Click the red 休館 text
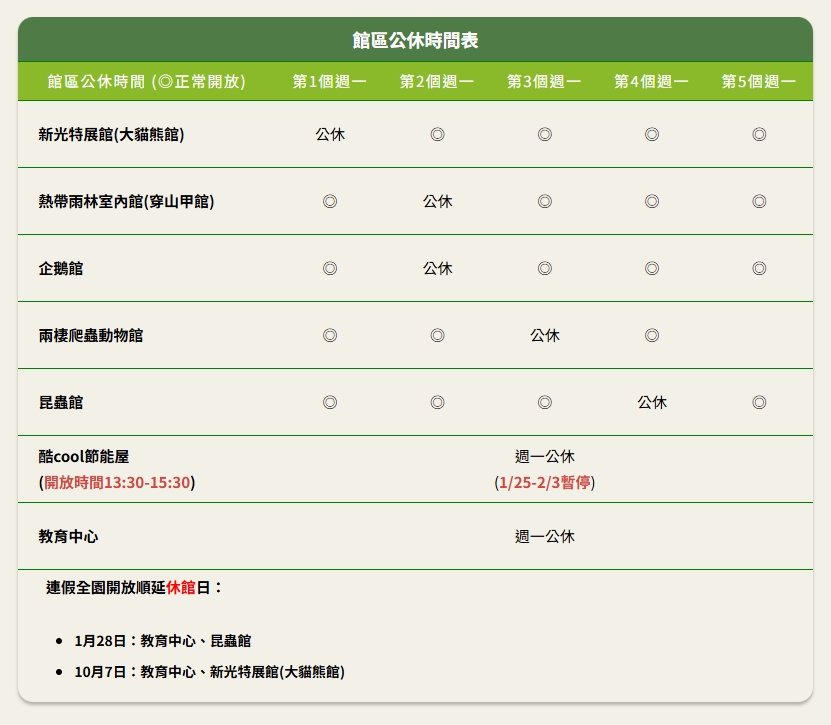The height and width of the screenshot is (725, 831). pyautogui.click(x=181, y=588)
